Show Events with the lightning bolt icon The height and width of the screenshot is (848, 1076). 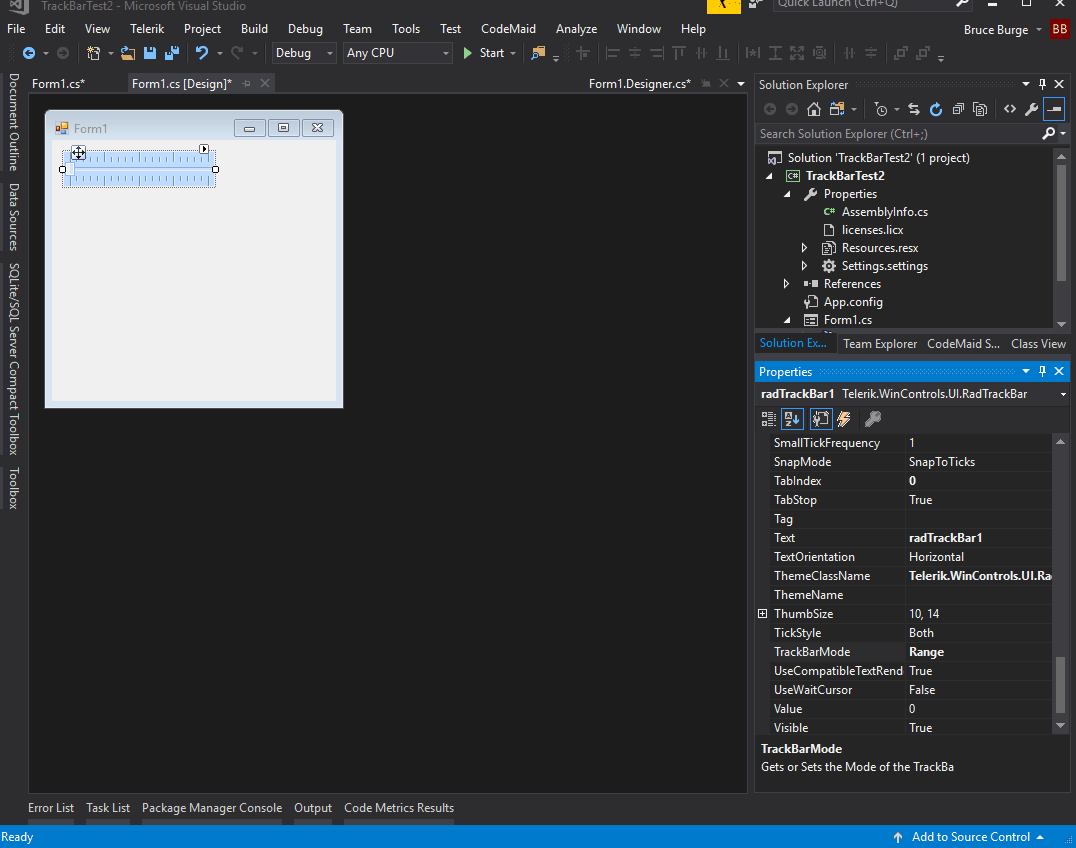[x=844, y=419]
